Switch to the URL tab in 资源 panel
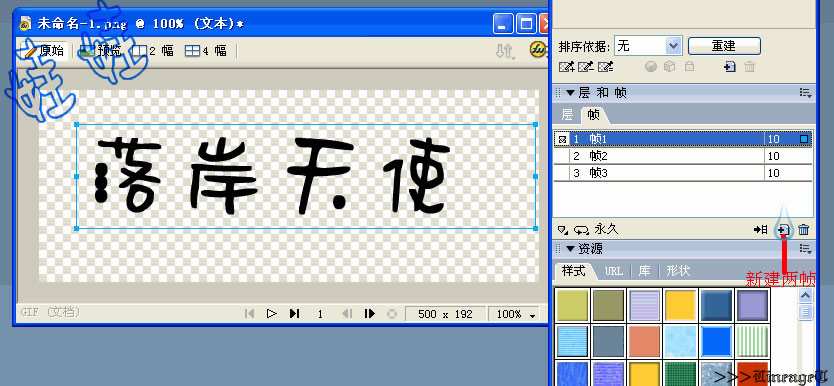This screenshot has width=834, height=386. tap(613, 272)
